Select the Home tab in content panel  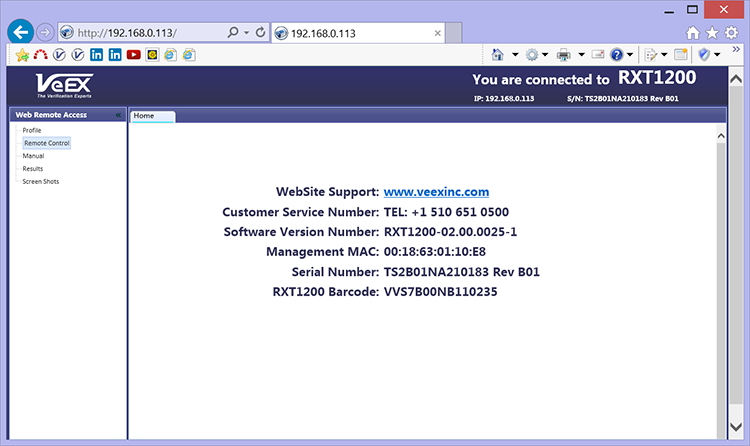pos(153,116)
